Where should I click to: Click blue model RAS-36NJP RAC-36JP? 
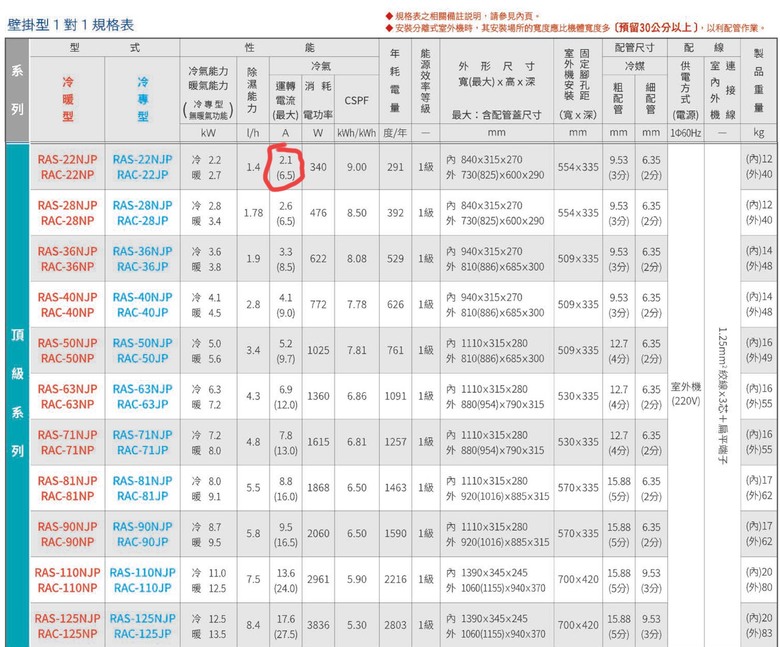[143, 259]
